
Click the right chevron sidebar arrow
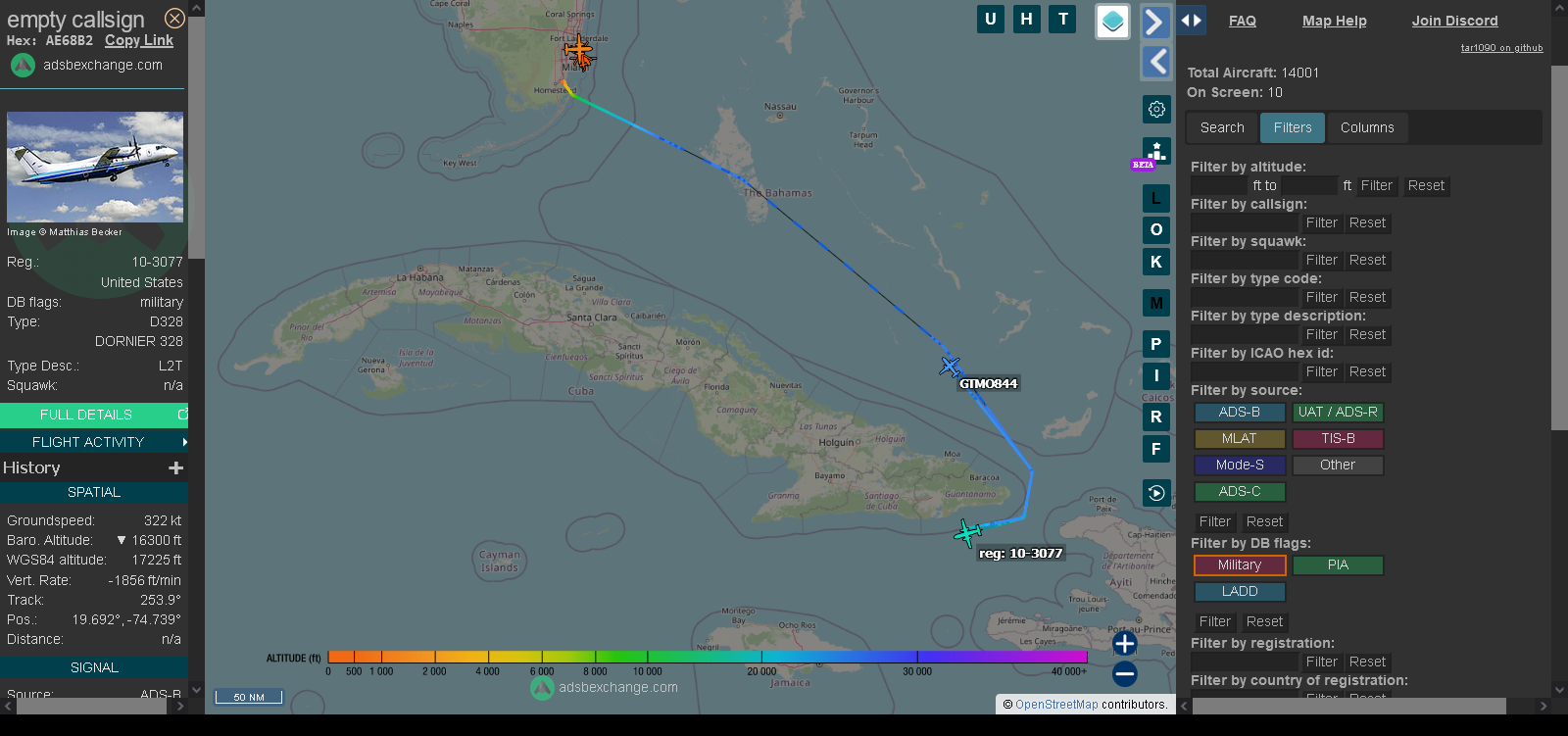1156,23
